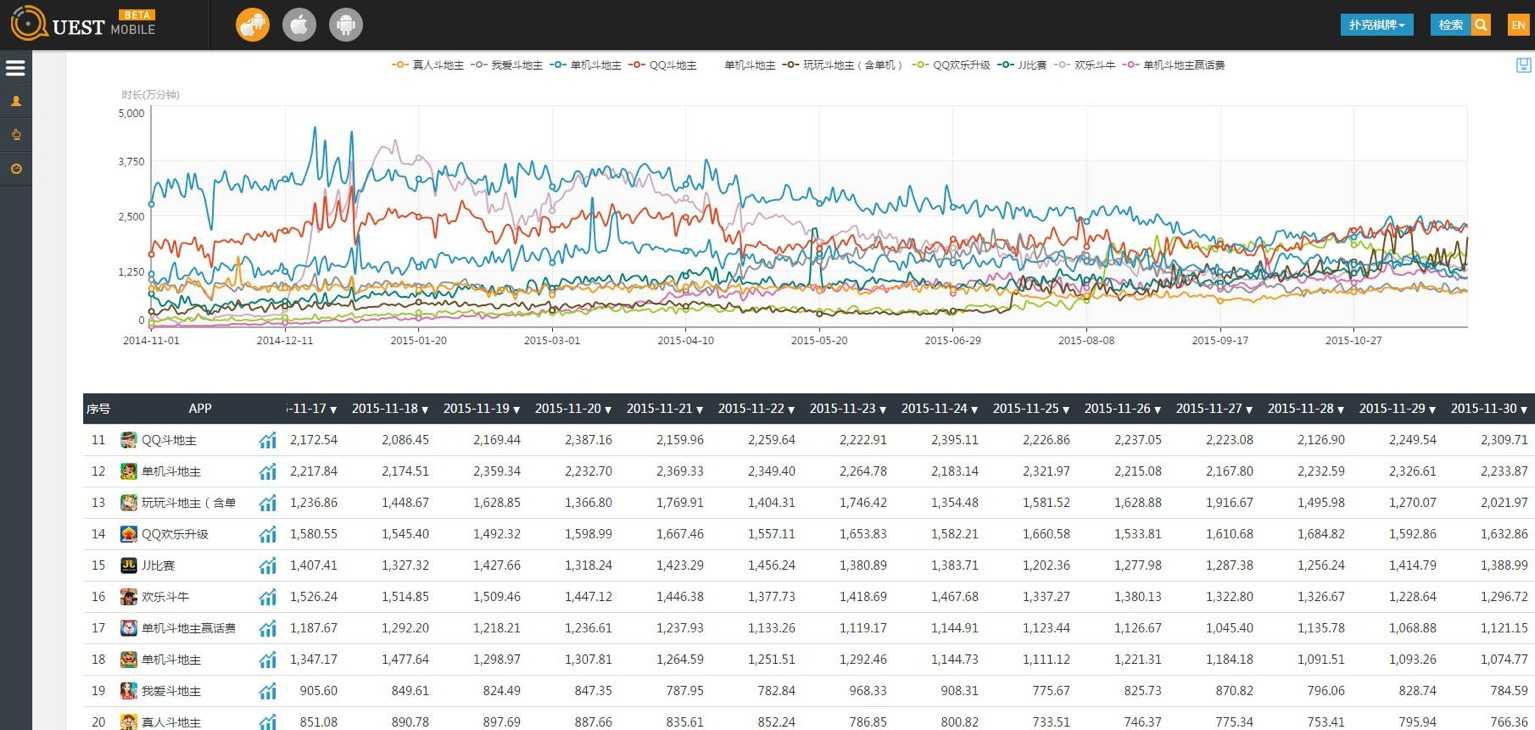Sort by the 2015-11-18 column arrow
Screen dimensions: 1535x730
point(424,410)
